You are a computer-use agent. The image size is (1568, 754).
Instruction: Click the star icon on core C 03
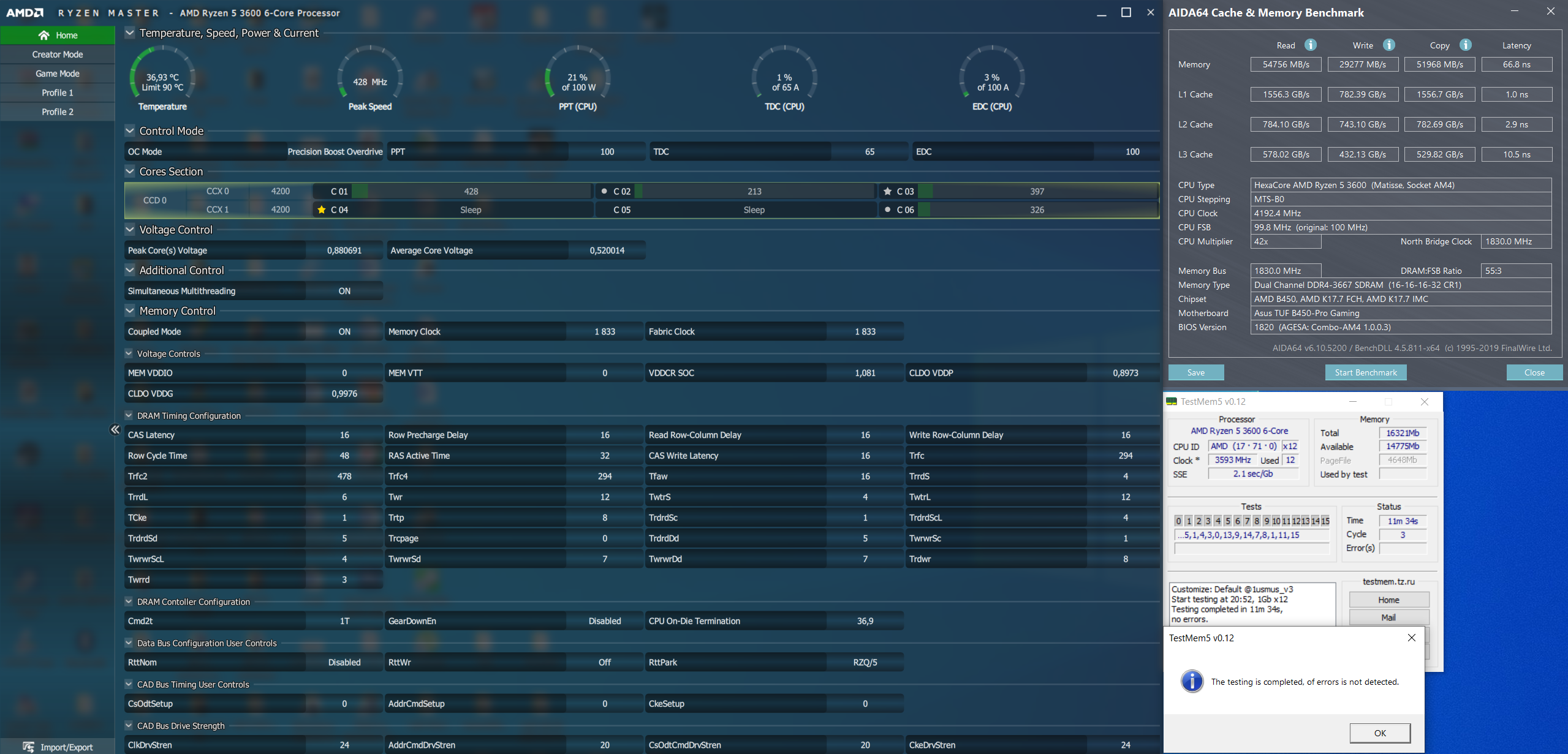coord(887,191)
